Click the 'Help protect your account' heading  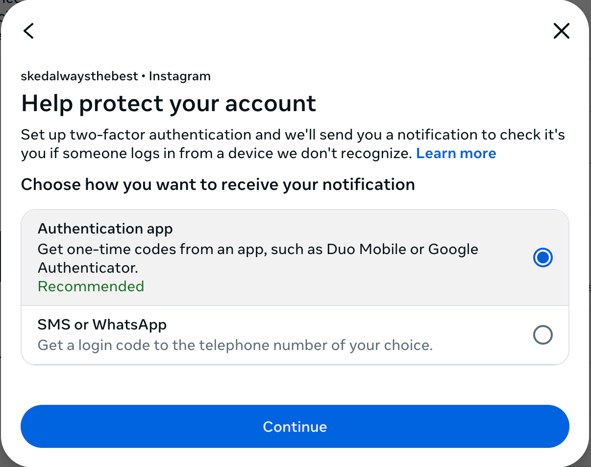click(168, 104)
